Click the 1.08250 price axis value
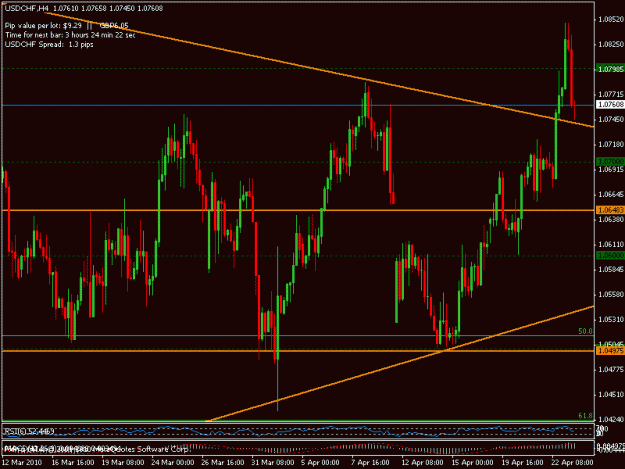 pyautogui.click(x=611, y=44)
